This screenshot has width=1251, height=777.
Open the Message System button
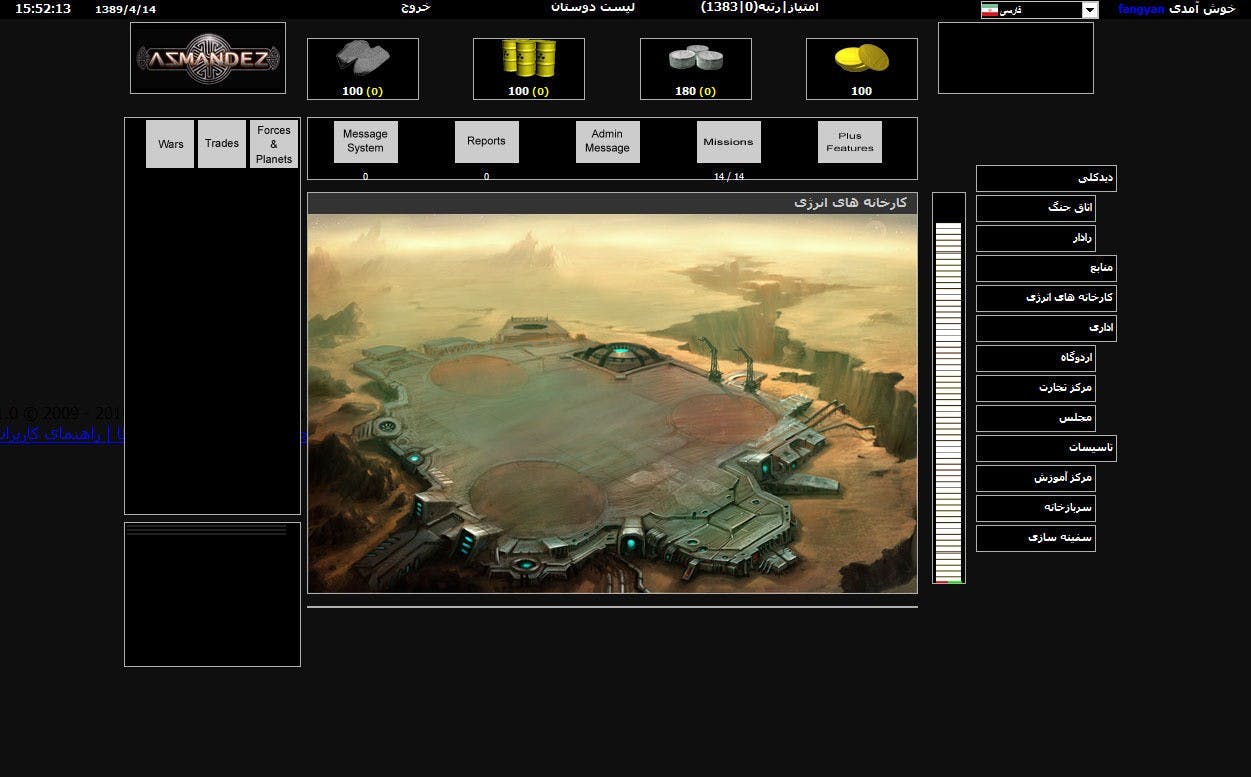pyautogui.click(x=365, y=142)
